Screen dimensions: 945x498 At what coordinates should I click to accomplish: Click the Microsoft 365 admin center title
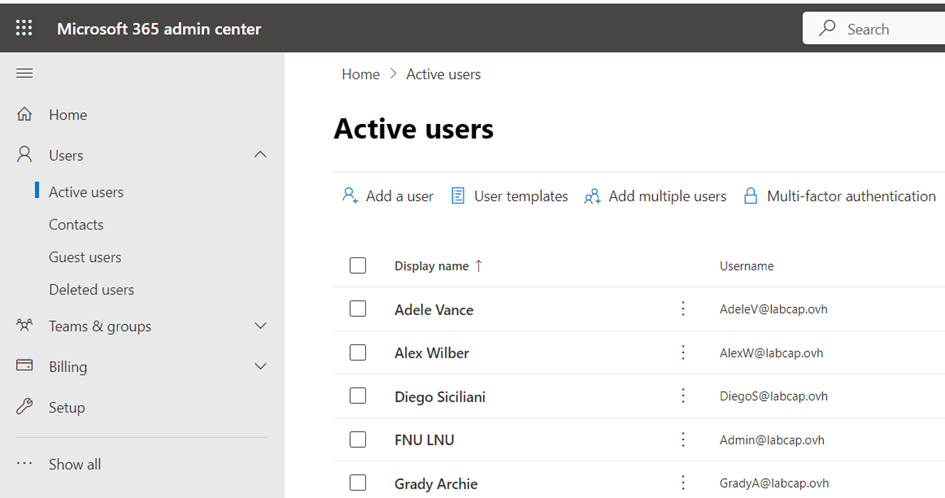[159, 28]
